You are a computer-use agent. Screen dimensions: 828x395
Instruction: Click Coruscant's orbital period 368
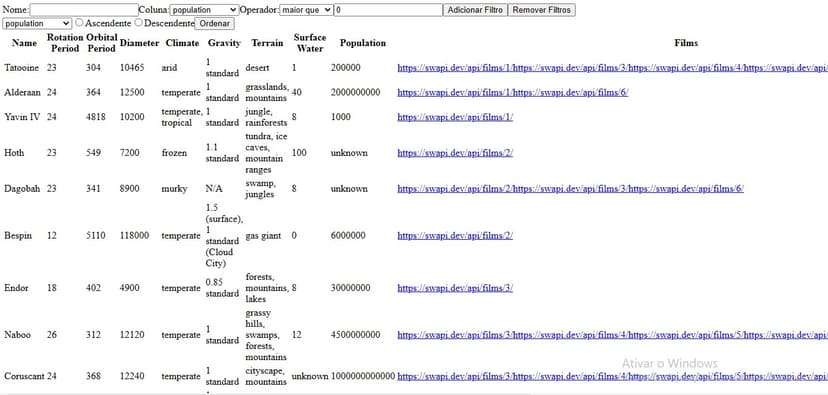click(93, 377)
